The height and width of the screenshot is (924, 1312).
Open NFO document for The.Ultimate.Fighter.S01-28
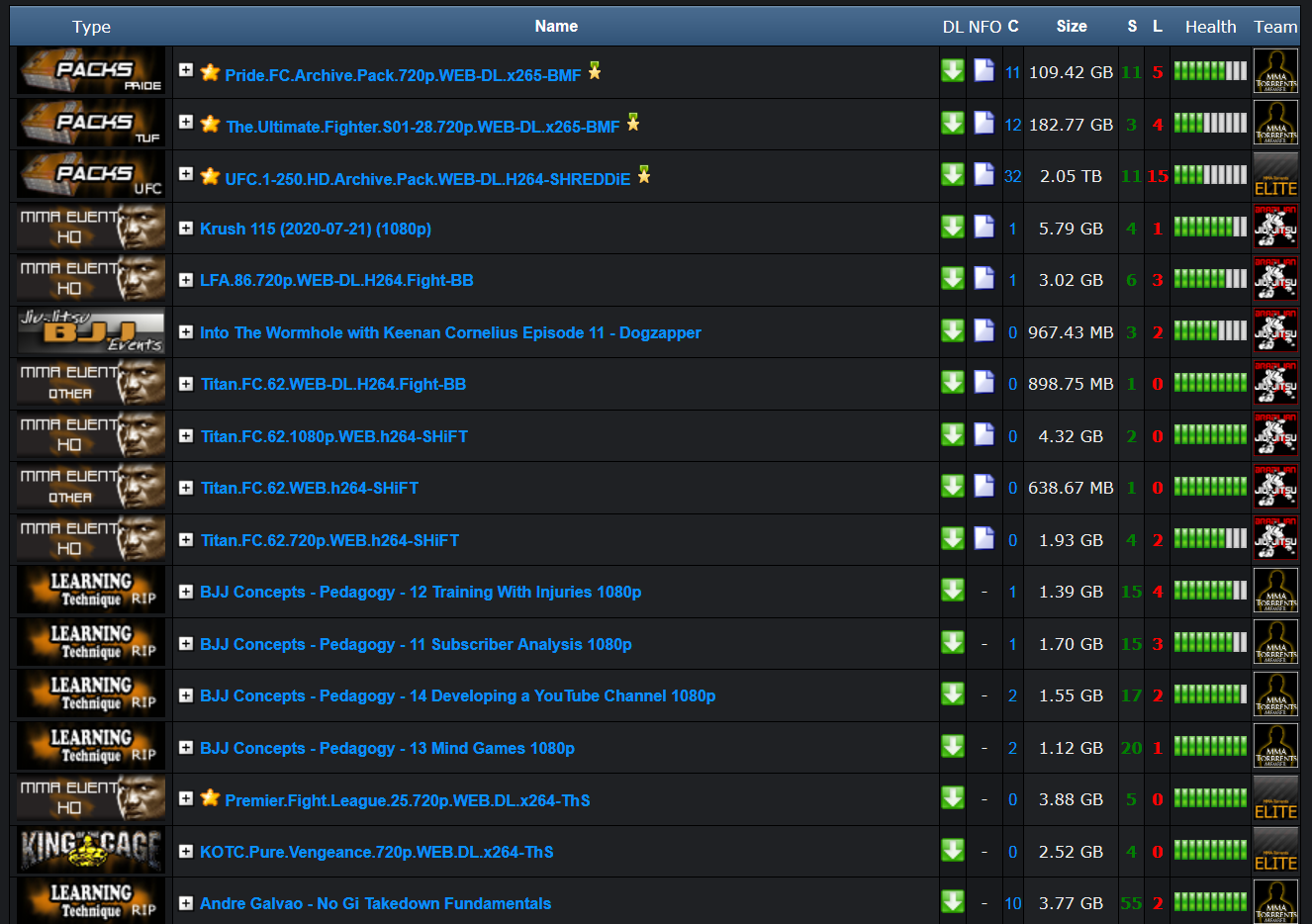click(x=984, y=123)
